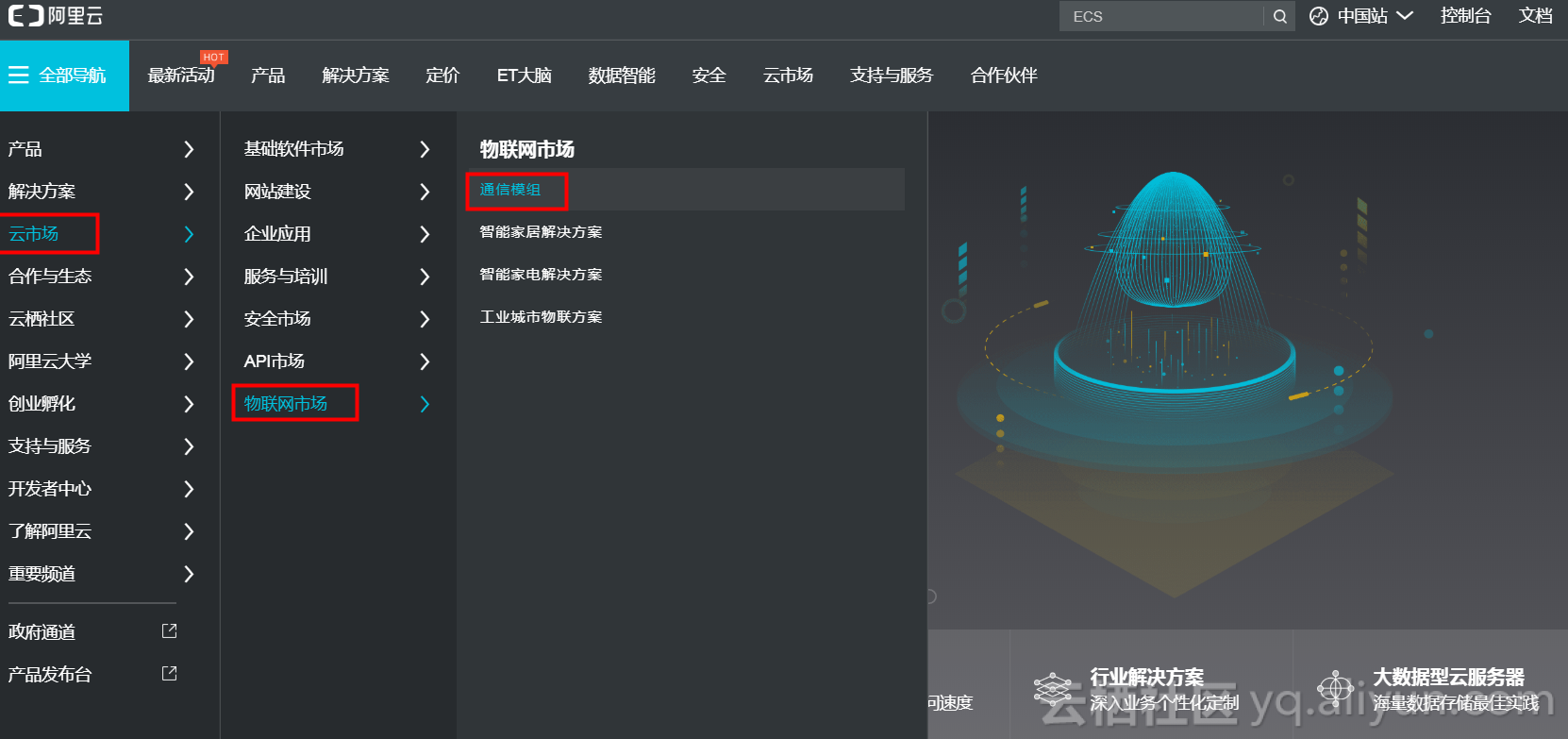Select API市场 in second column

(x=275, y=361)
